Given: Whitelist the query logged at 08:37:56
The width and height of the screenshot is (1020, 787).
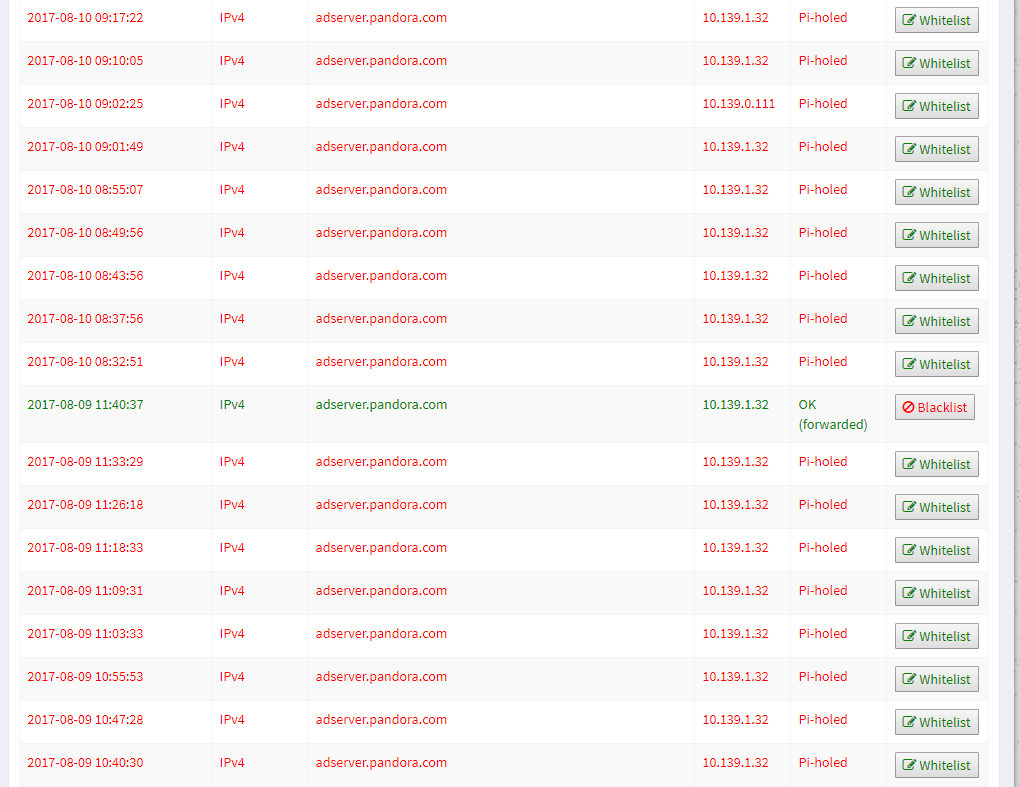Looking at the screenshot, I should pos(936,321).
